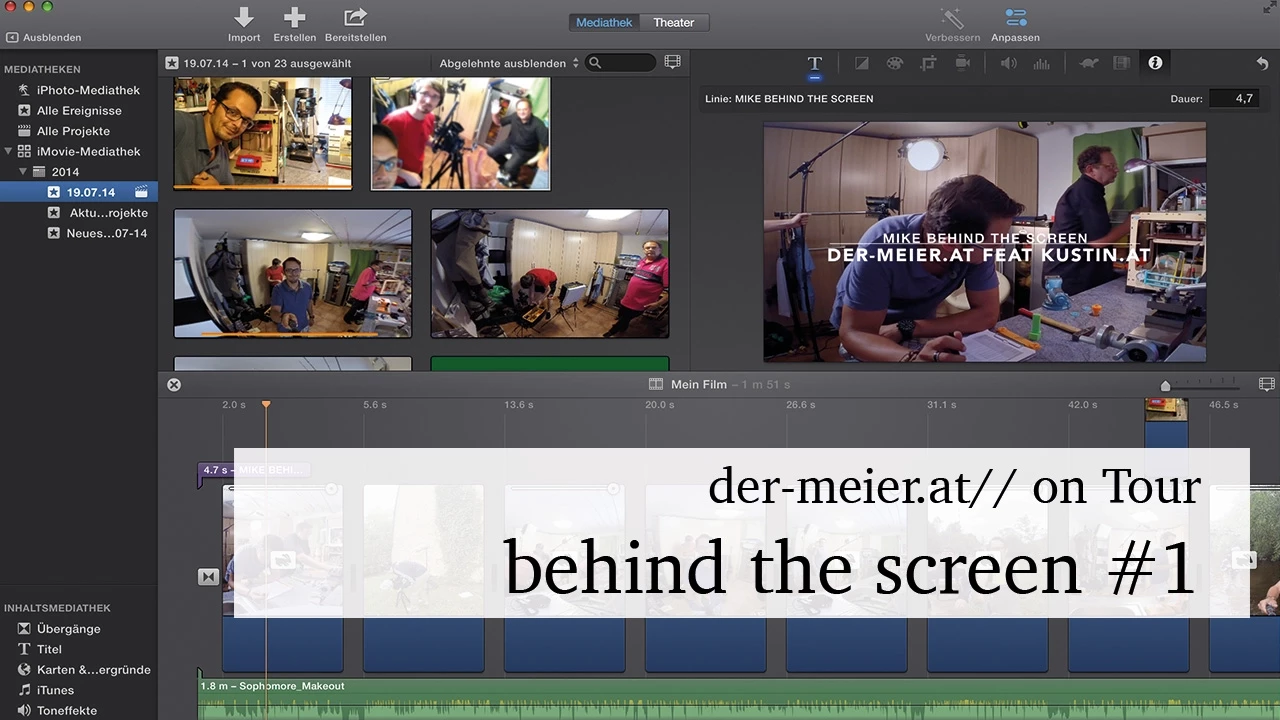The width and height of the screenshot is (1280, 720).
Task: Click the browser search field
Action: click(x=621, y=63)
